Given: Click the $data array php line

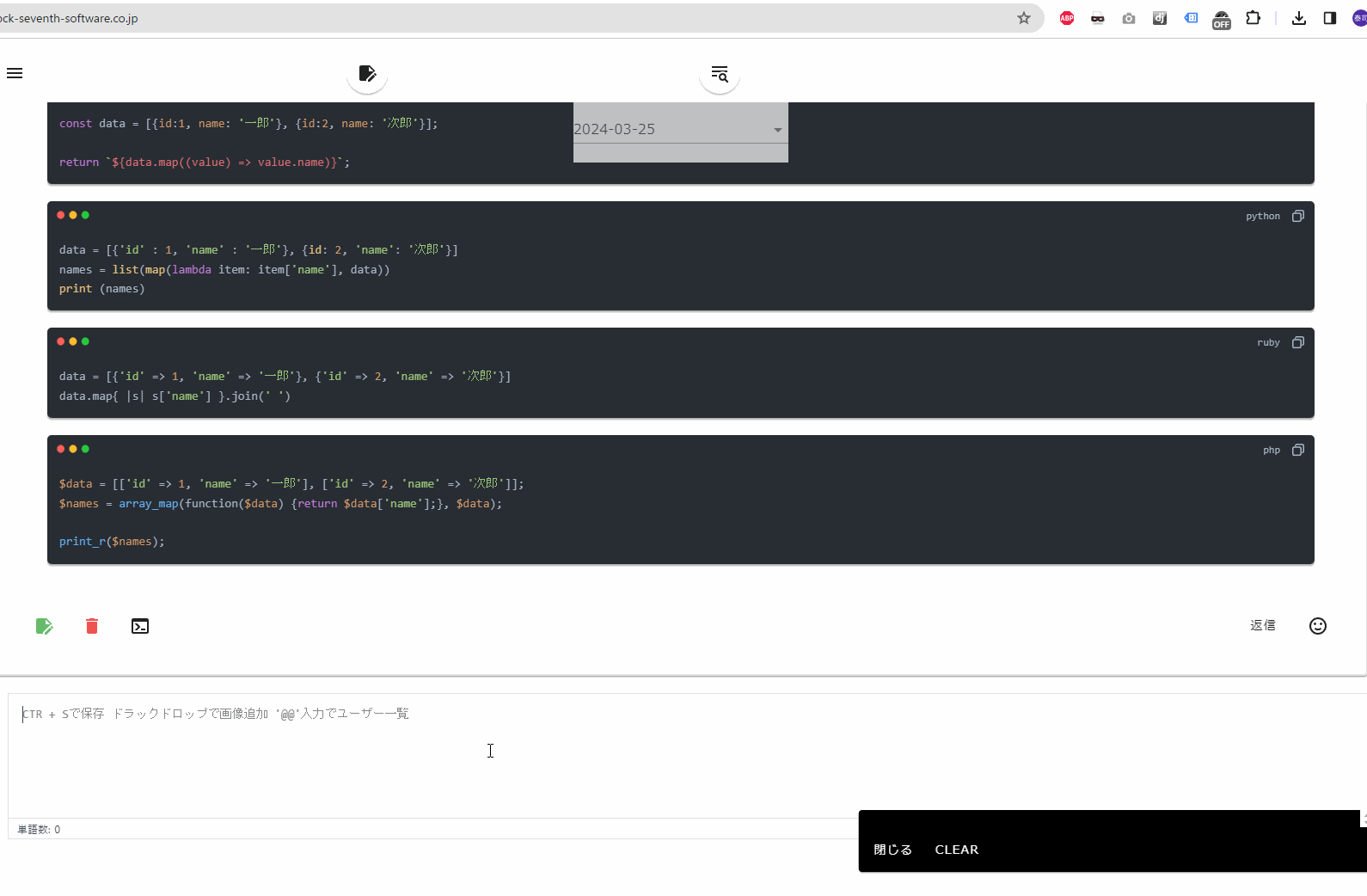Looking at the screenshot, I should [x=291, y=484].
